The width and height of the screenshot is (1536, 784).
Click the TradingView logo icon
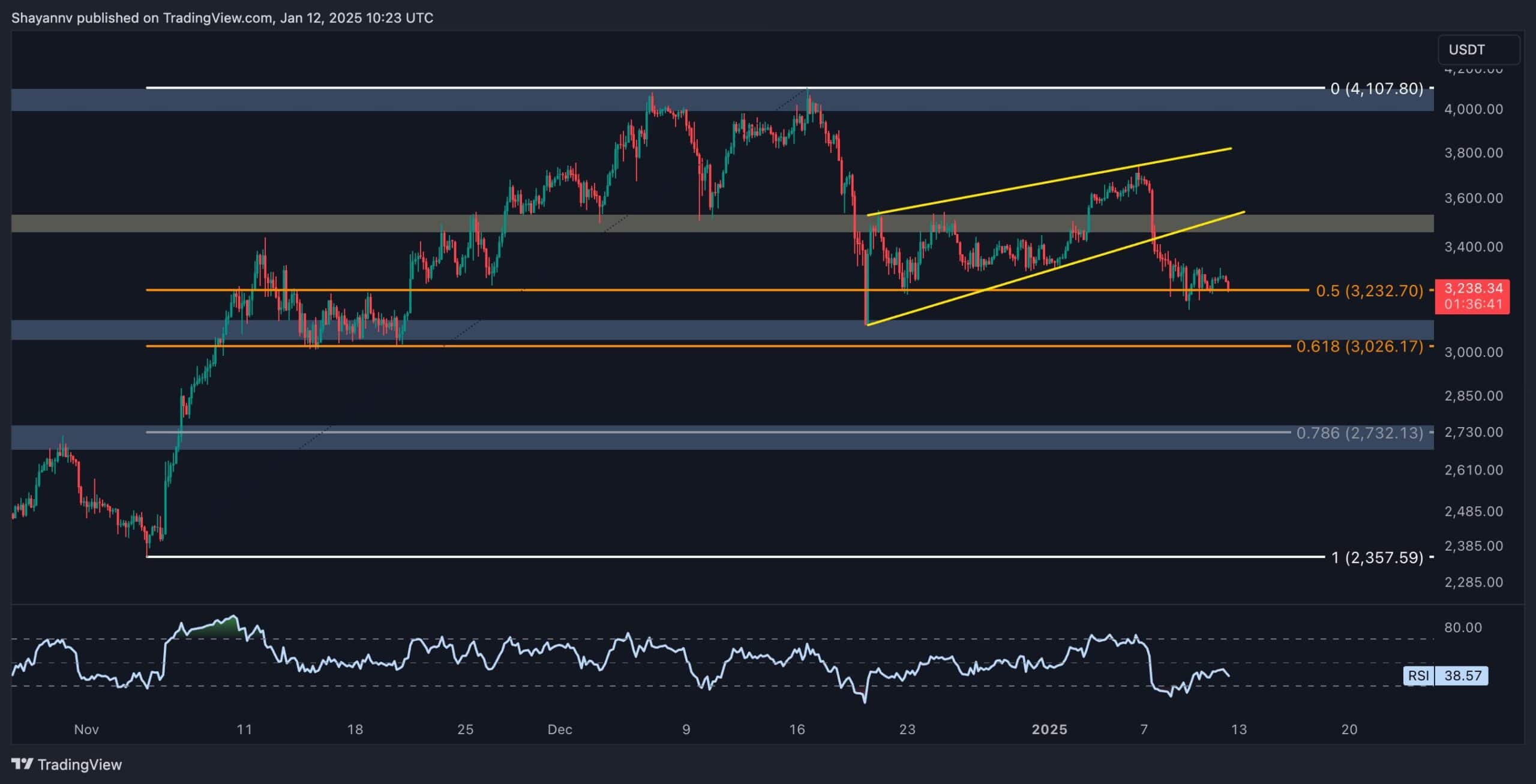[22, 764]
